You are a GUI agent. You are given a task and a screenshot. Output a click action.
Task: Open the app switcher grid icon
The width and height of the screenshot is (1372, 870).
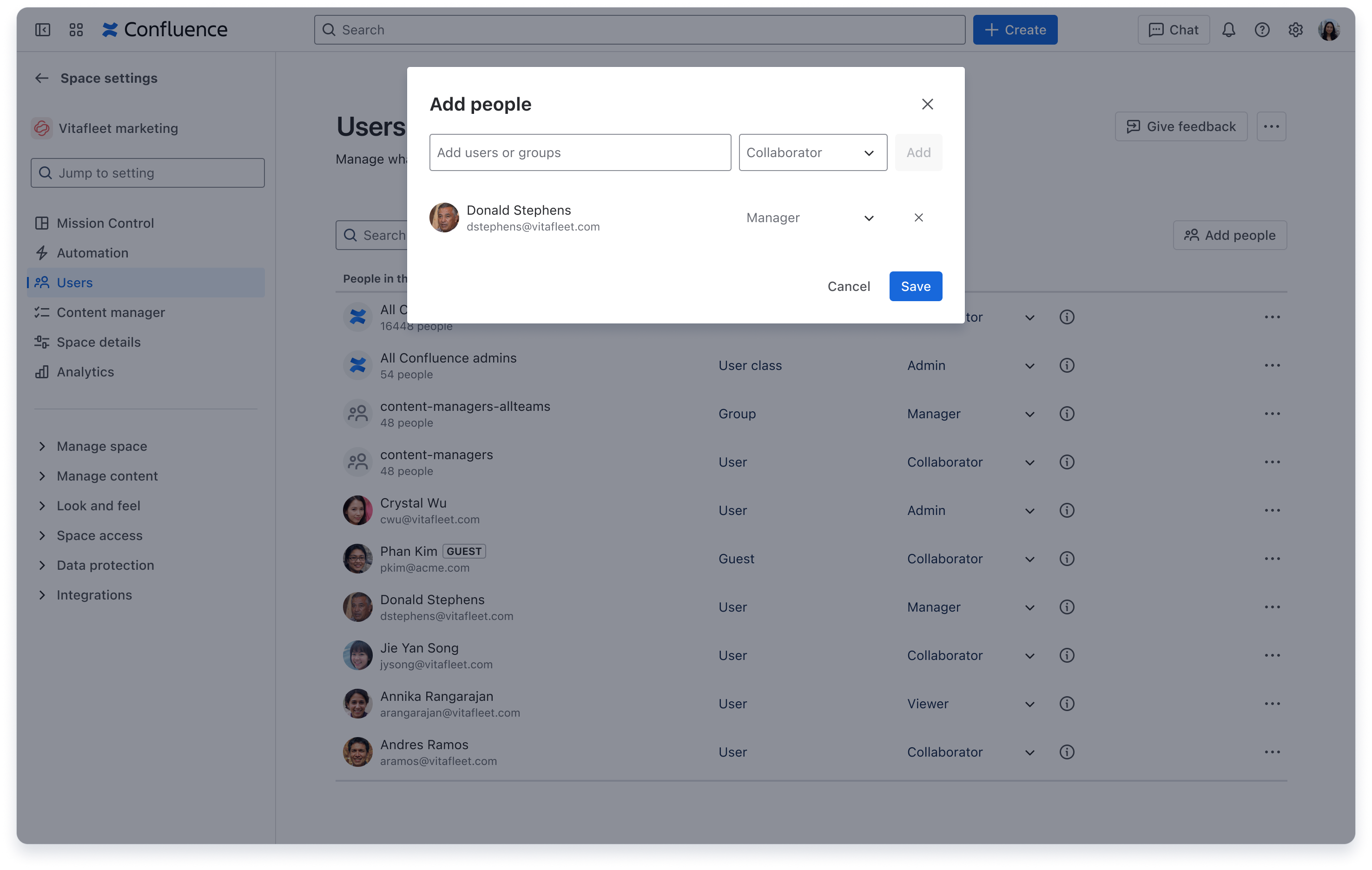[76, 30]
